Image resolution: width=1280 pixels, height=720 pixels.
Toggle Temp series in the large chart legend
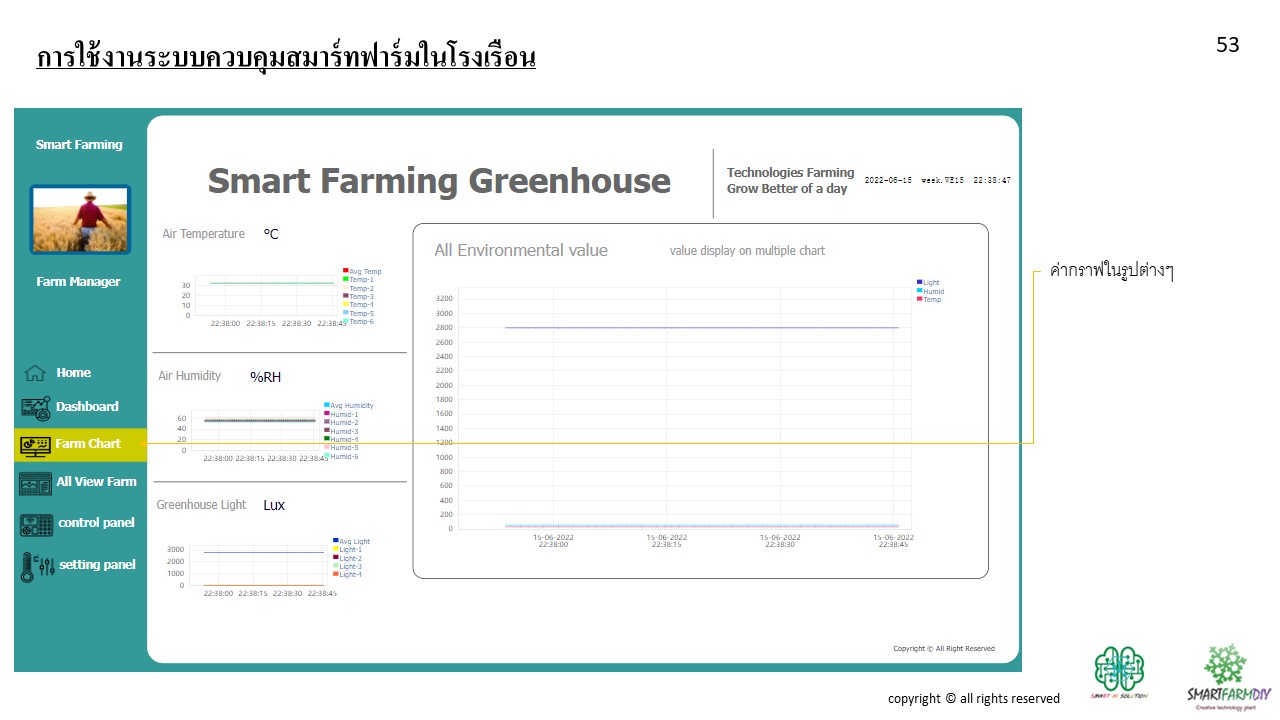point(928,299)
